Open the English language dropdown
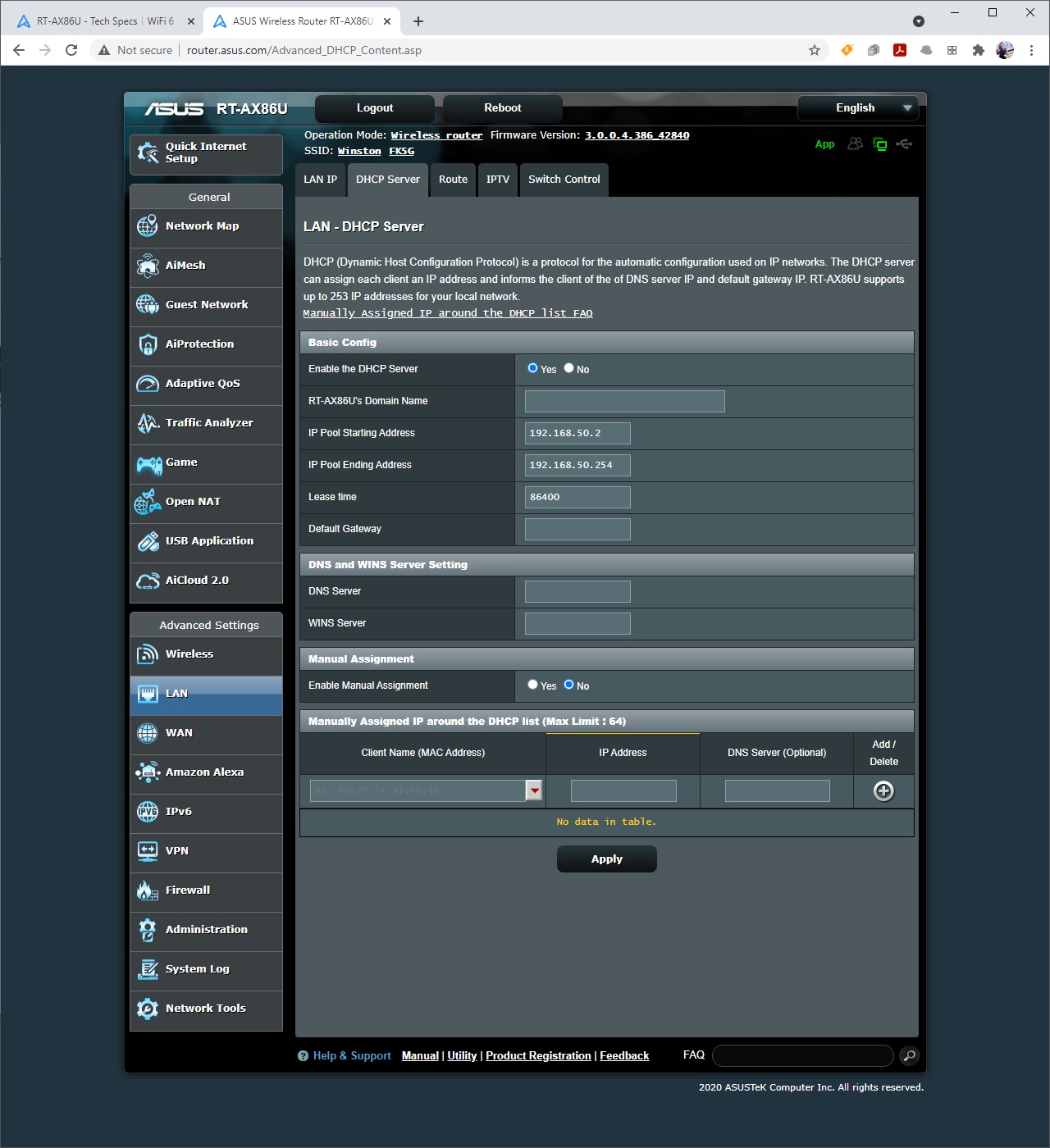The width and height of the screenshot is (1050, 1148). tap(863, 108)
